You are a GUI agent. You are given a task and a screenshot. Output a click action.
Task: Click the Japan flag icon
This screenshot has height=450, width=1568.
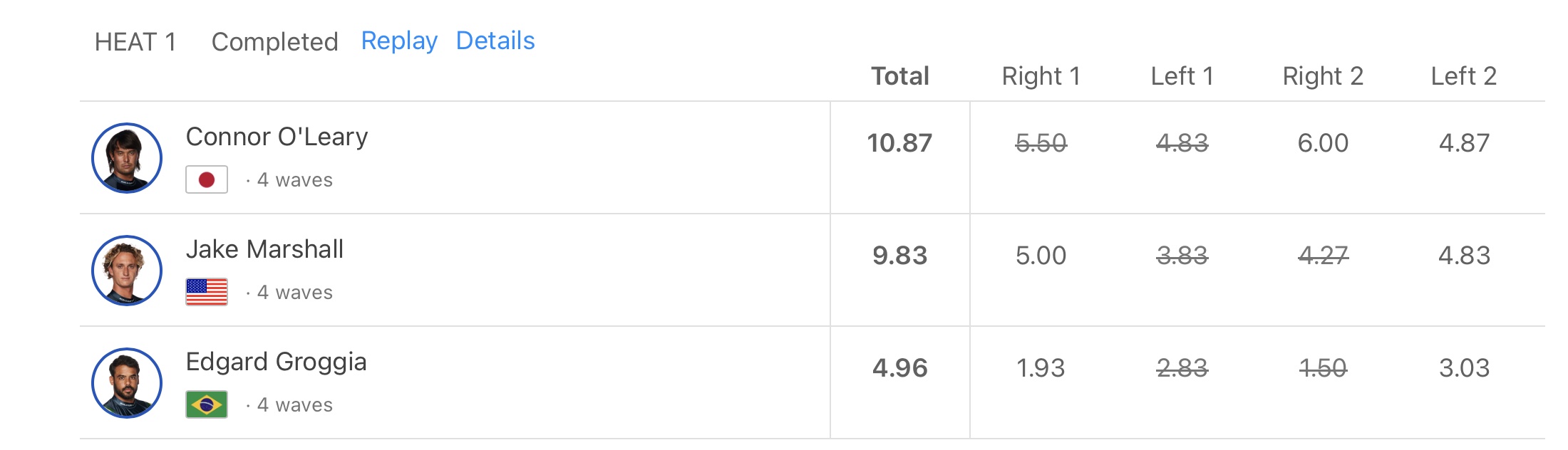click(x=207, y=179)
